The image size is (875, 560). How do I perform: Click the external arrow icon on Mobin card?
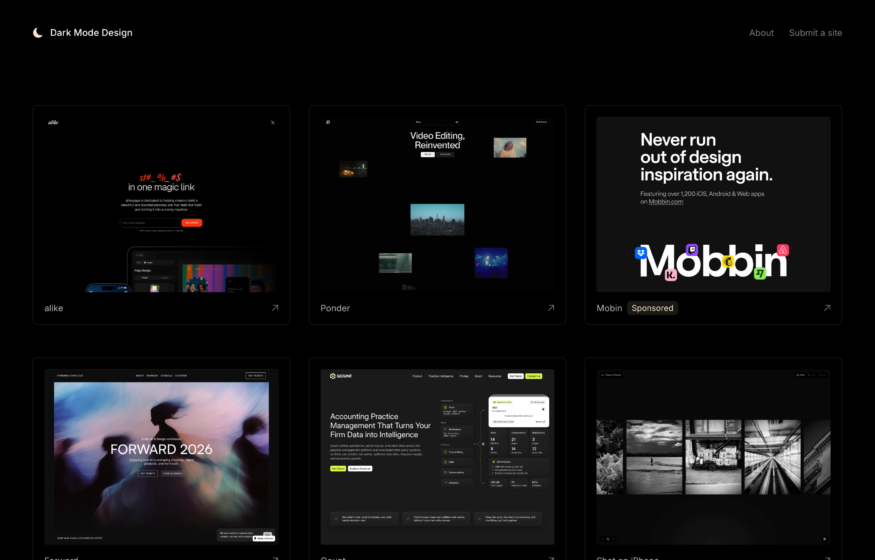coord(827,308)
